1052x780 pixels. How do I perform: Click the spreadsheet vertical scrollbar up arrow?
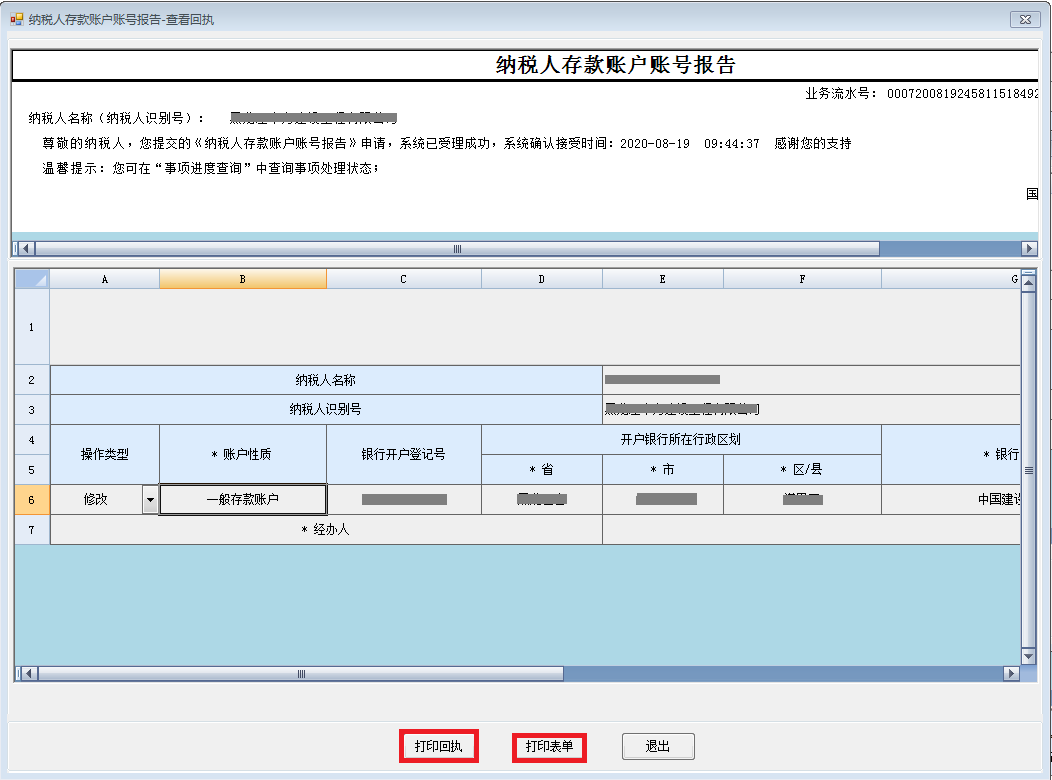click(1028, 284)
